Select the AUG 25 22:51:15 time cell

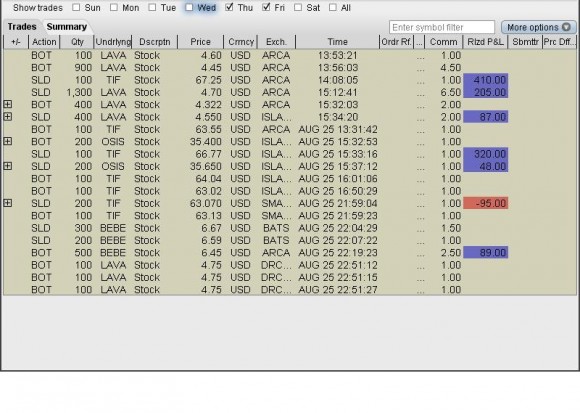pyautogui.click(x=337, y=277)
